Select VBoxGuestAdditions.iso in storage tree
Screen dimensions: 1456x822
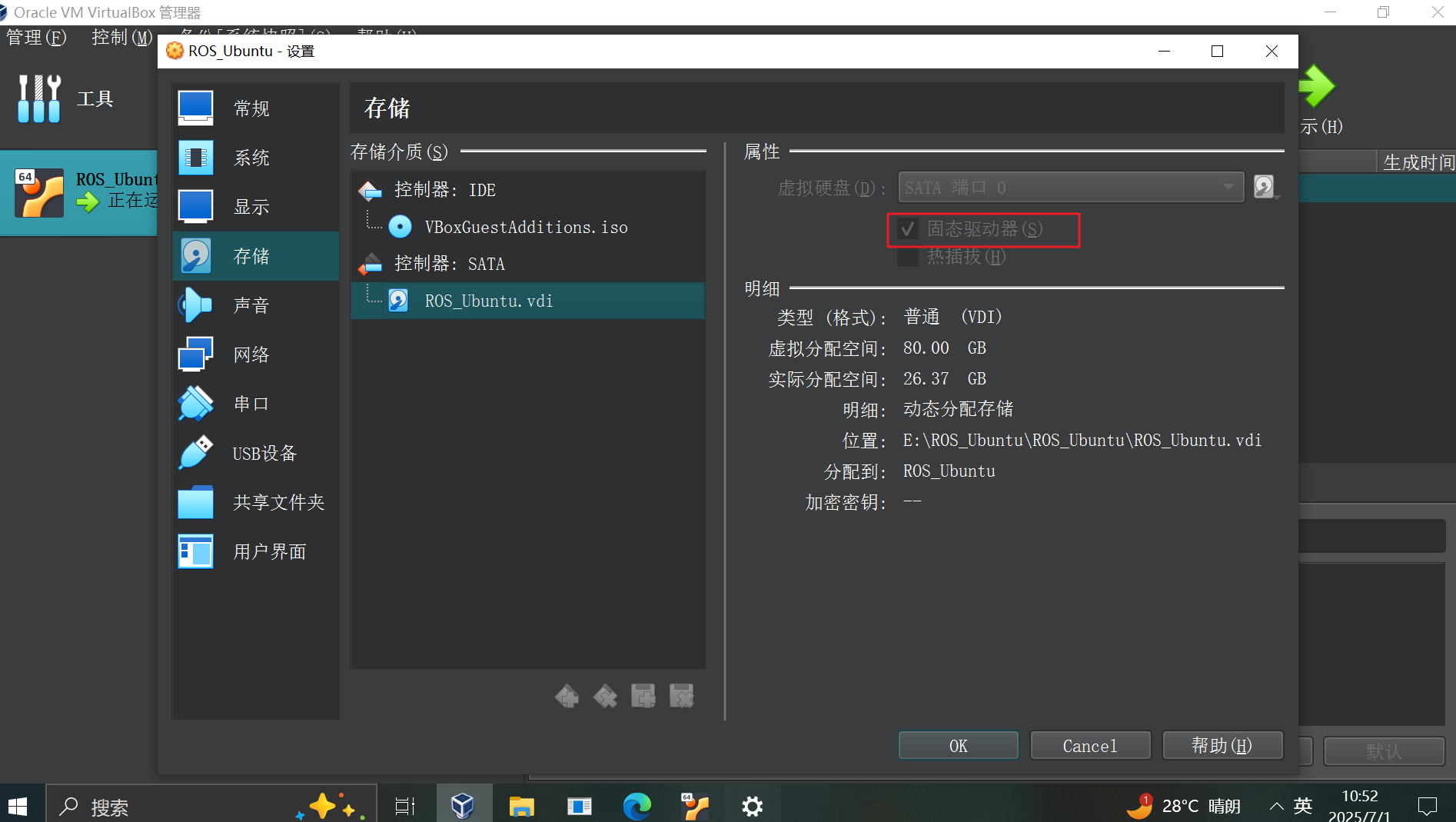[526, 227]
